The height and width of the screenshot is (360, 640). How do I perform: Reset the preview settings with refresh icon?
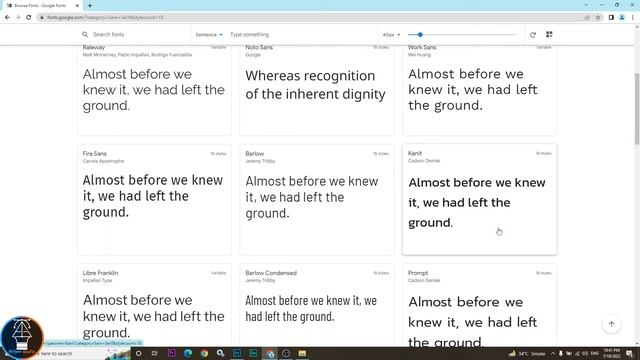(x=533, y=35)
